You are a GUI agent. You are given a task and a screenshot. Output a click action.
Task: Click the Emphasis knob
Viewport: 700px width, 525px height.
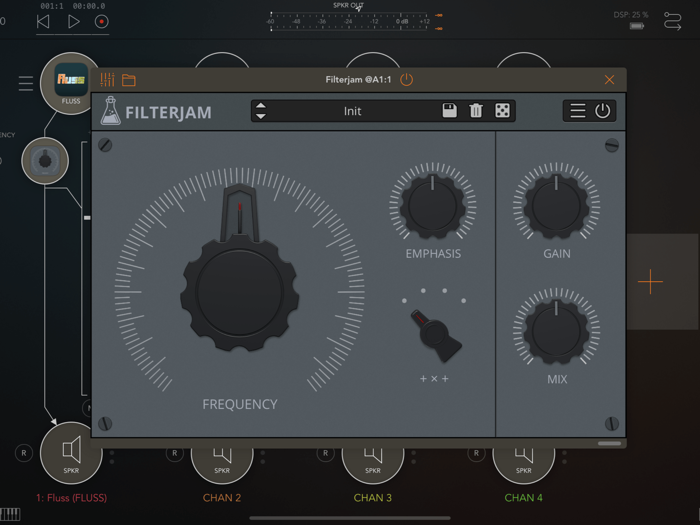point(433,207)
